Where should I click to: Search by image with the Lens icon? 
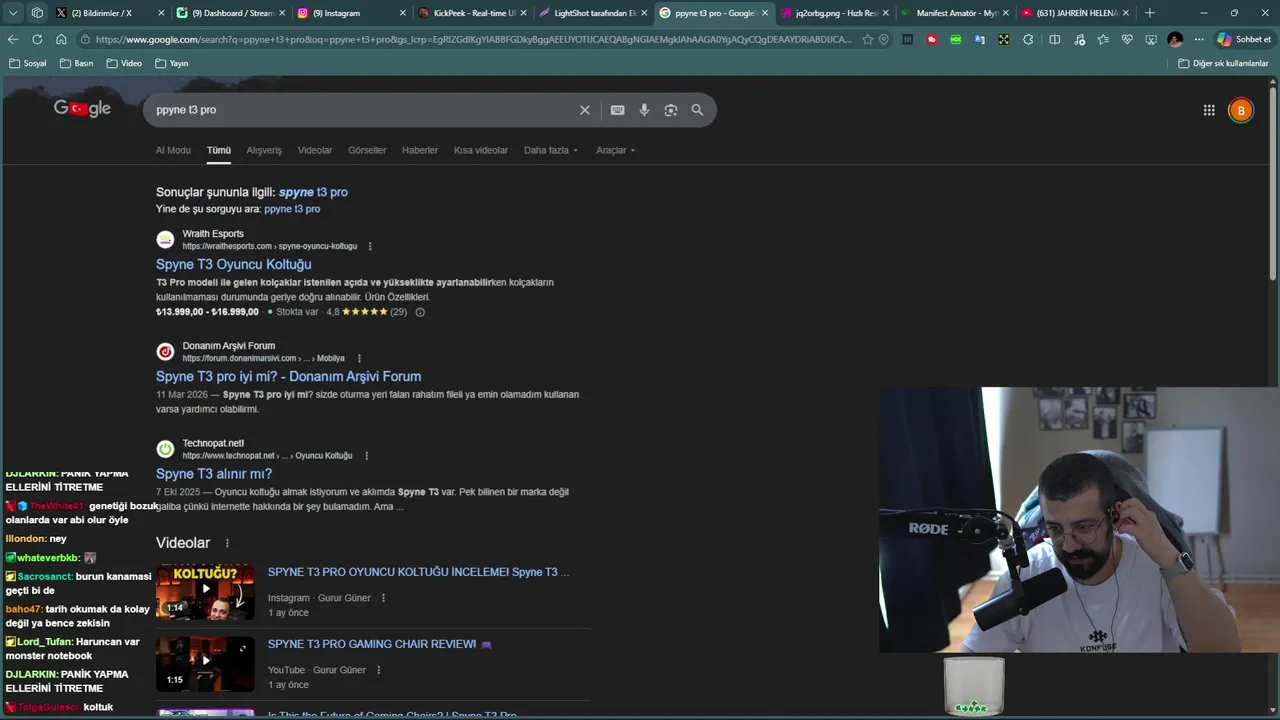(671, 110)
